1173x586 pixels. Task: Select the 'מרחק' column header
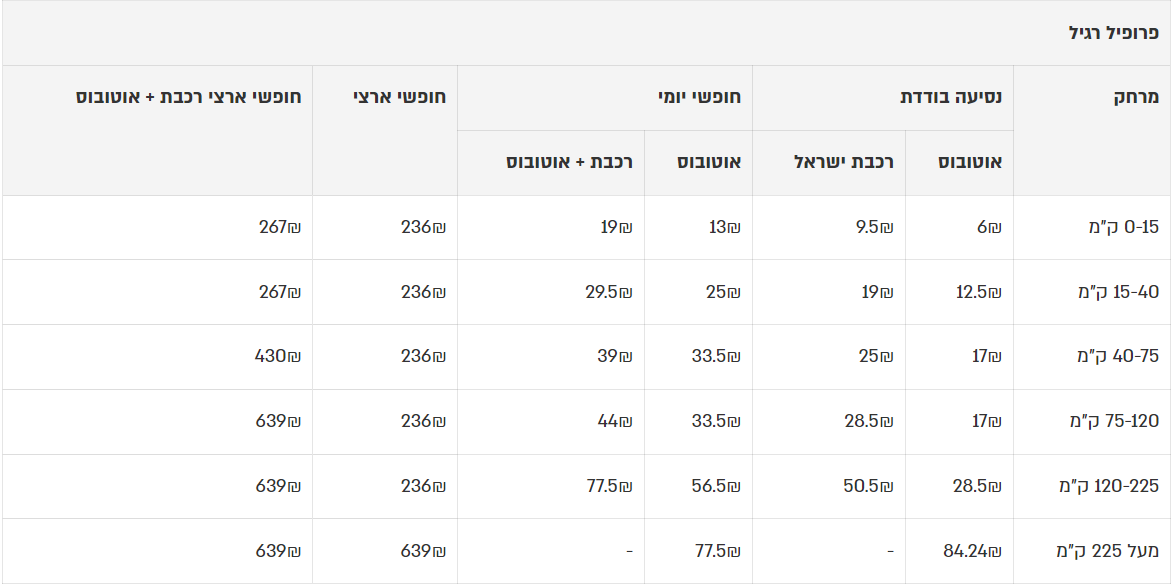coord(1135,98)
